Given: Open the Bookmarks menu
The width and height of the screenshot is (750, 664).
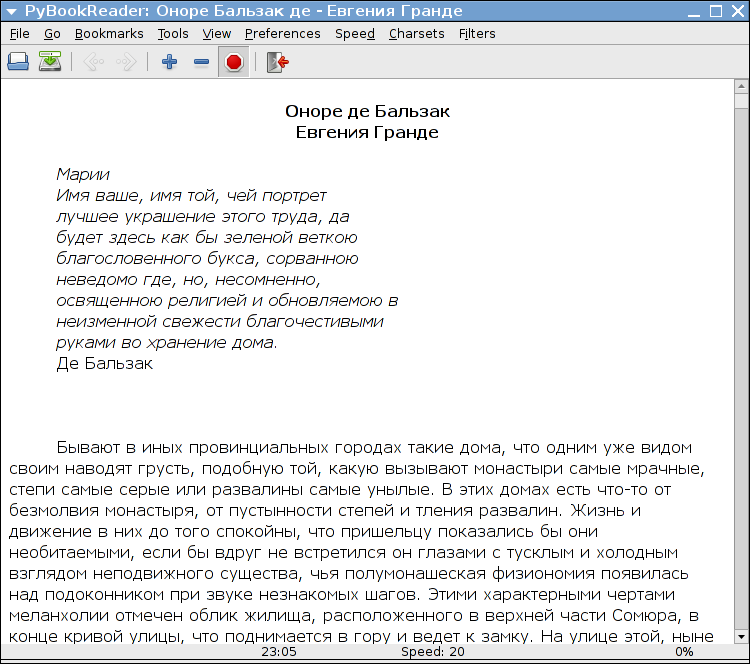Looking at the screenshot, I should (109, 33).
